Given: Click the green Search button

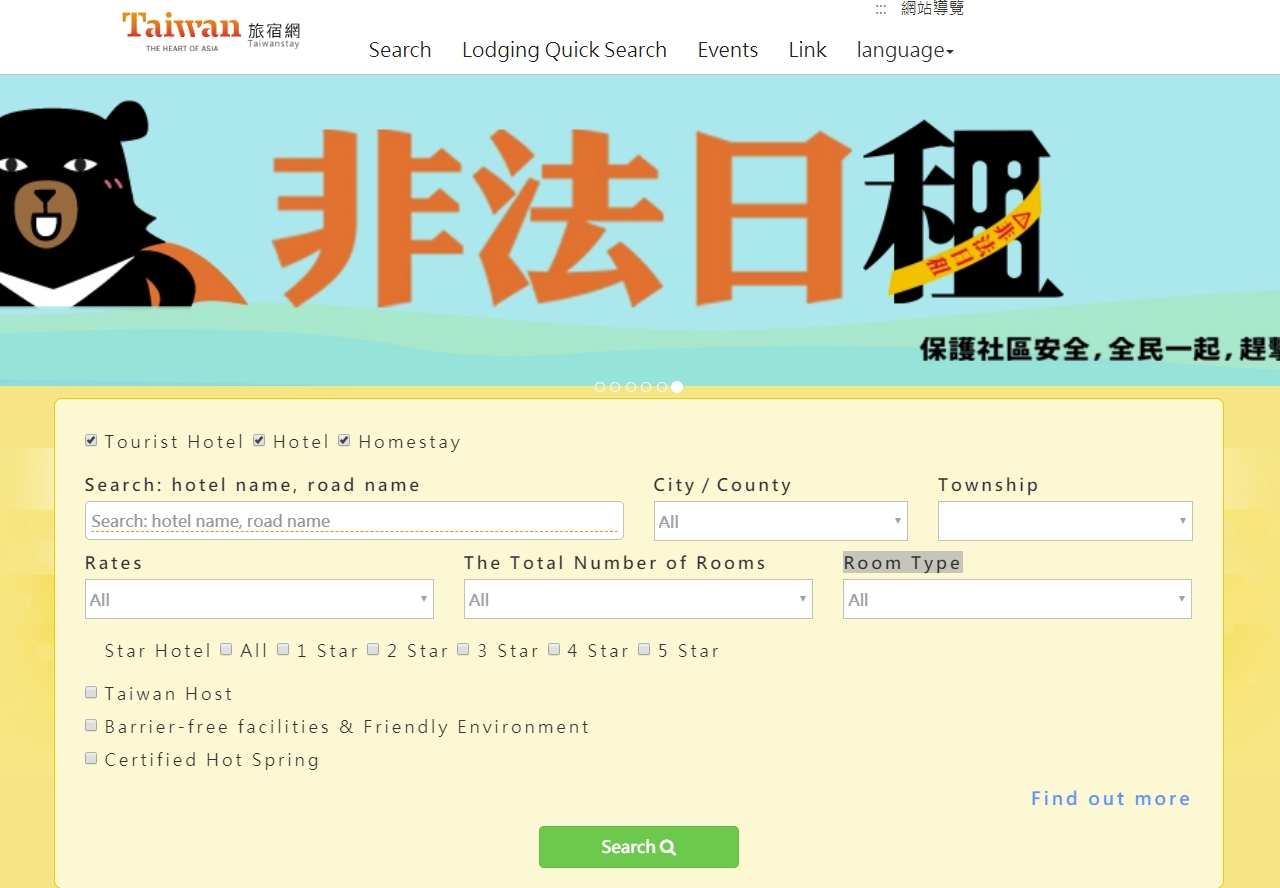Looking at the screenshot, I should [639, 847].
